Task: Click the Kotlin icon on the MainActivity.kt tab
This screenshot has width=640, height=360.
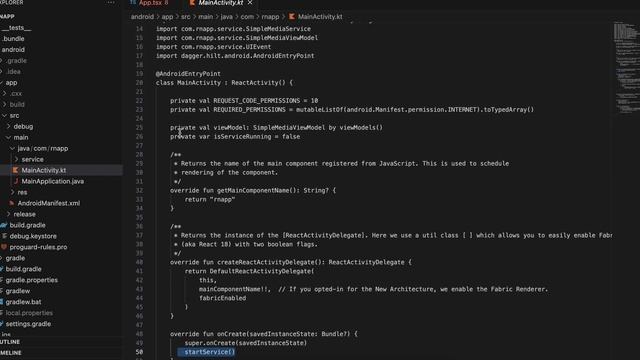Action: click(x=192, y=3)
